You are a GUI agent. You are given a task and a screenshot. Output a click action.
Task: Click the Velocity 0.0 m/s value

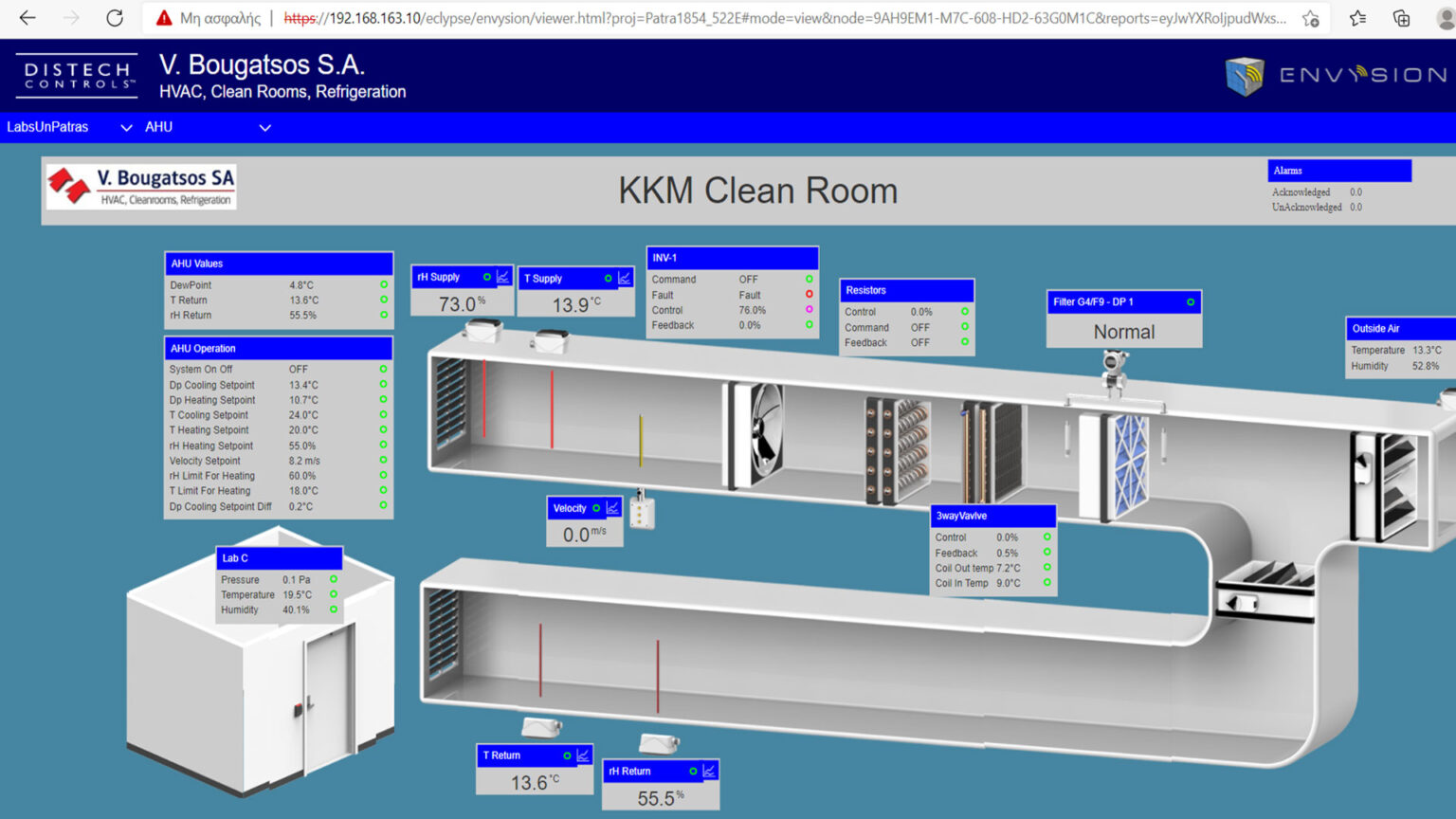(x=584, y=535)
